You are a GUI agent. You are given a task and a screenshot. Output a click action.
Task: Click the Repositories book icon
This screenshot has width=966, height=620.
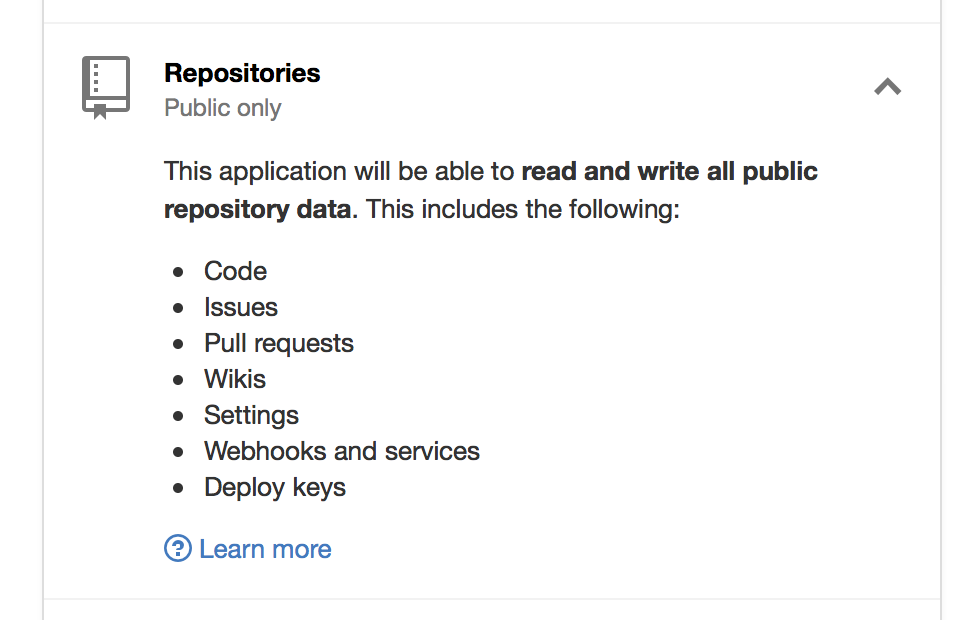tap(105, 87)
